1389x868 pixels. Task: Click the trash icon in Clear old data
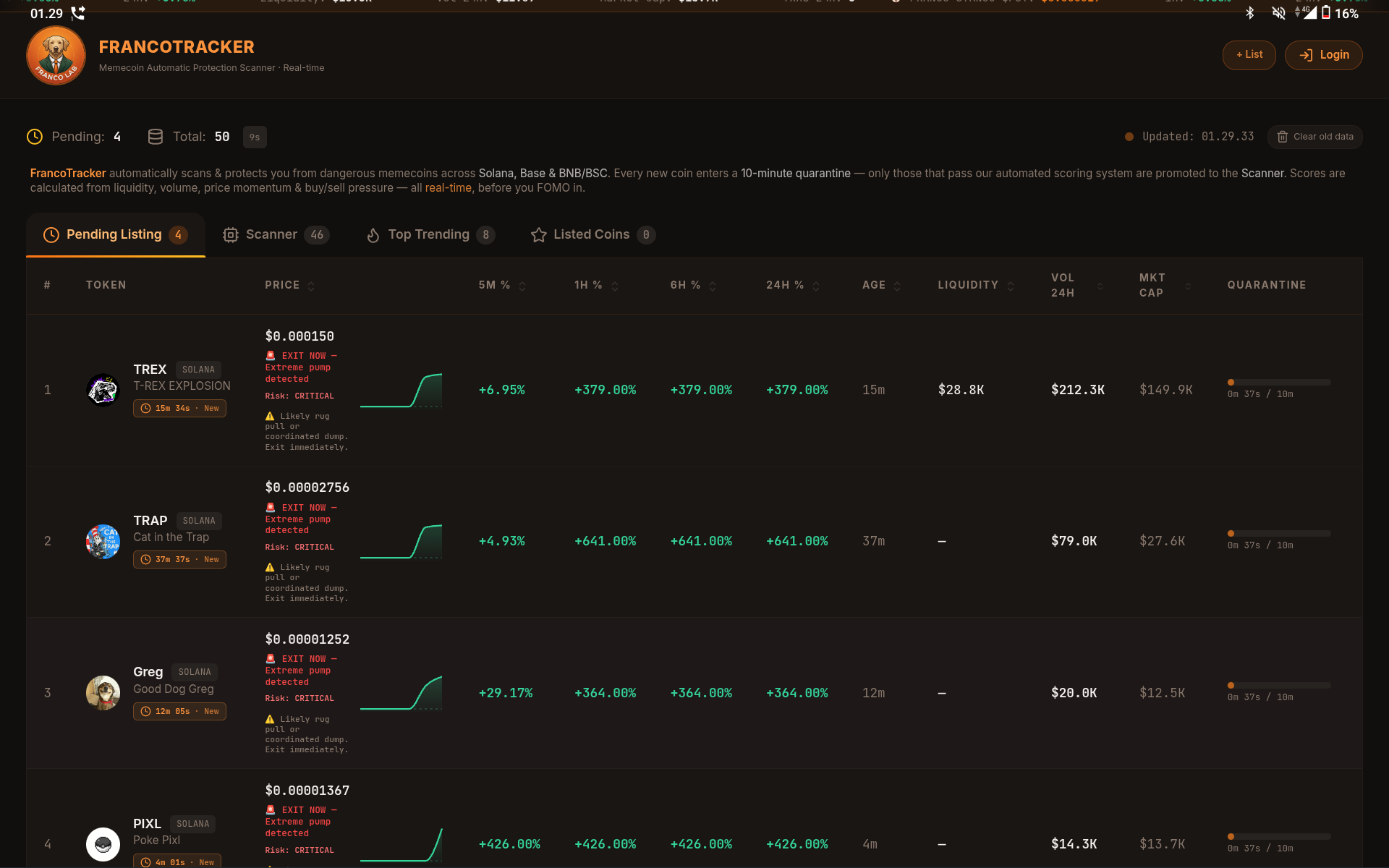point(1283,137)
